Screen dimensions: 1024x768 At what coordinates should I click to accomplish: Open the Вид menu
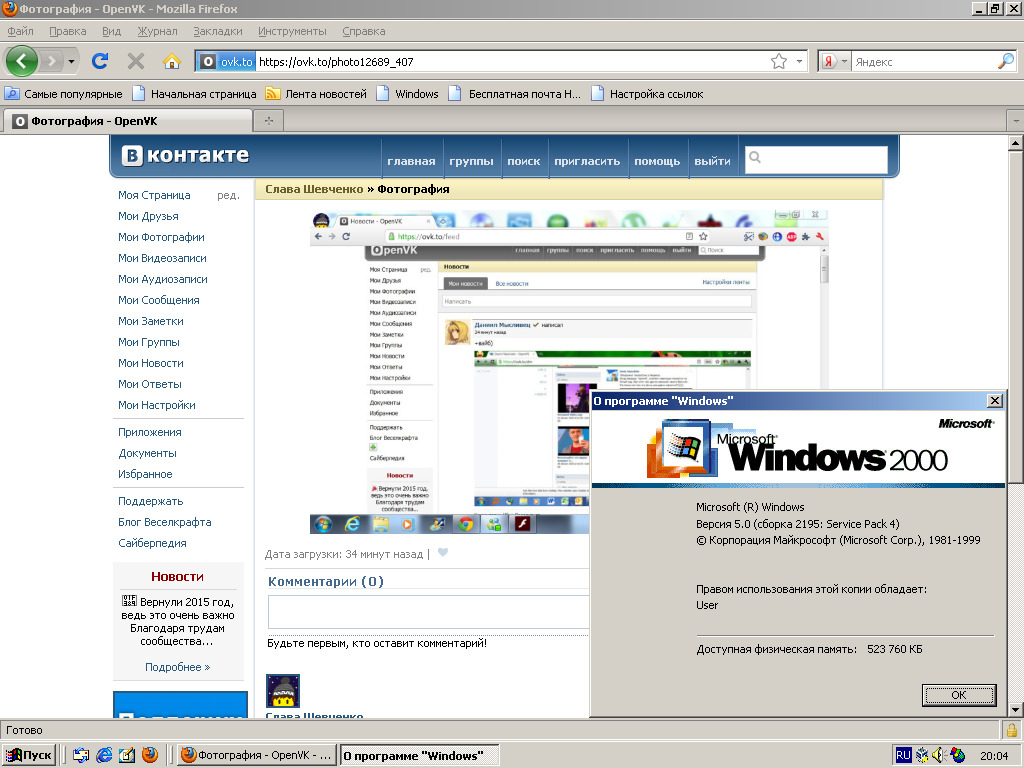click(111, 31)
